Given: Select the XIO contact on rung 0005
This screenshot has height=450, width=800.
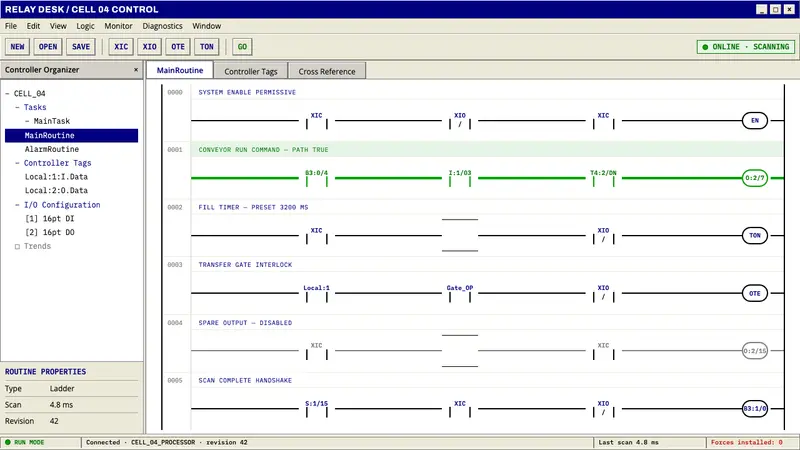Looking at the screenshot, I should (603, 409).
